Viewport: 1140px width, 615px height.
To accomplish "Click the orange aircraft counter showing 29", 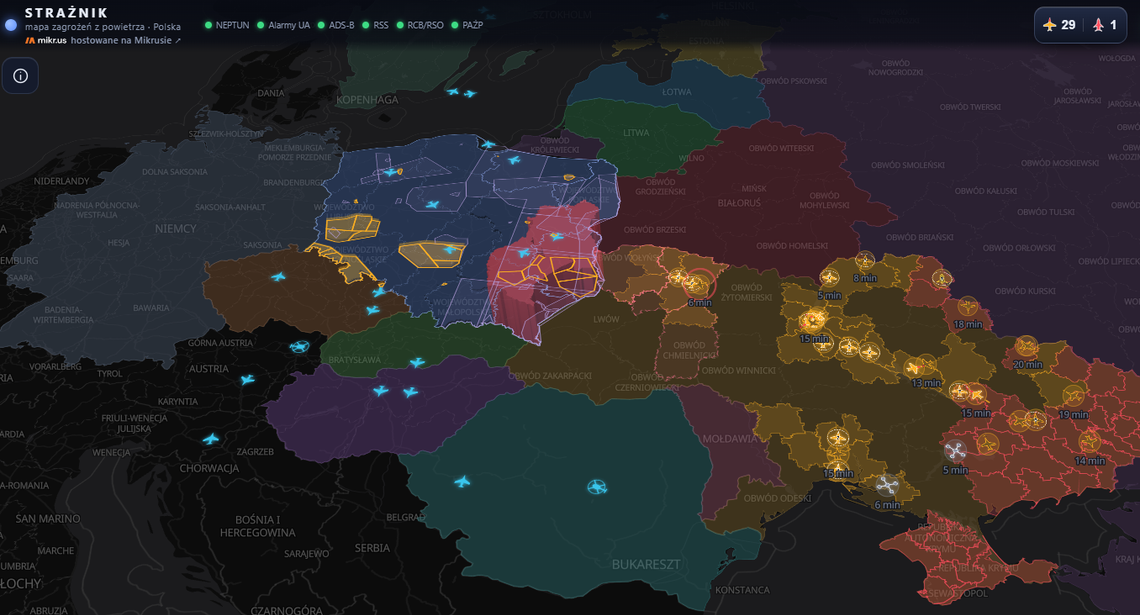I will 1059,25.
